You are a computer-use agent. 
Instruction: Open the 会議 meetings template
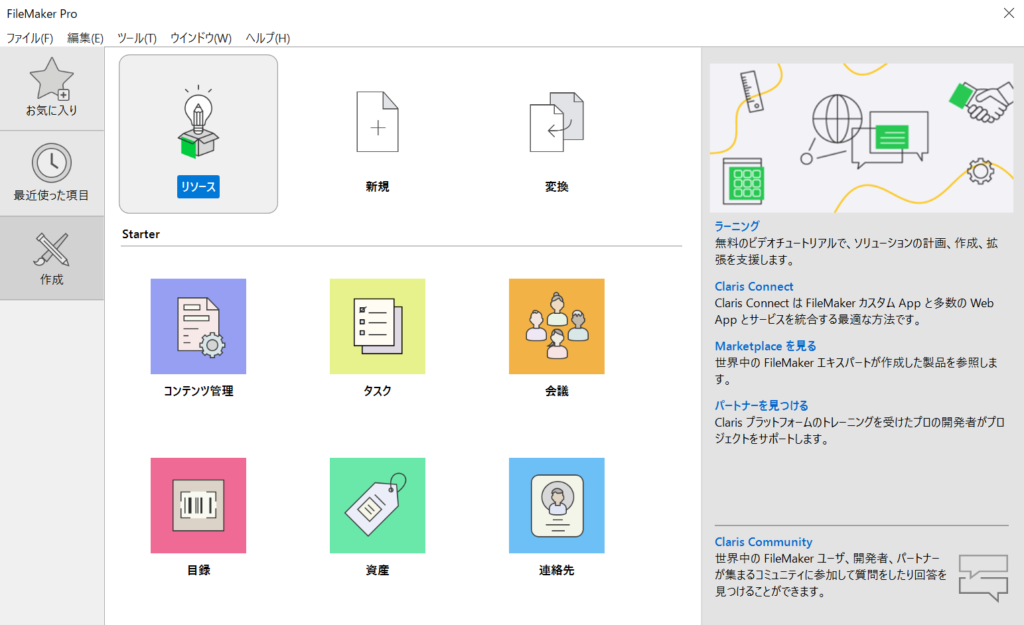(x=556, y=327)
